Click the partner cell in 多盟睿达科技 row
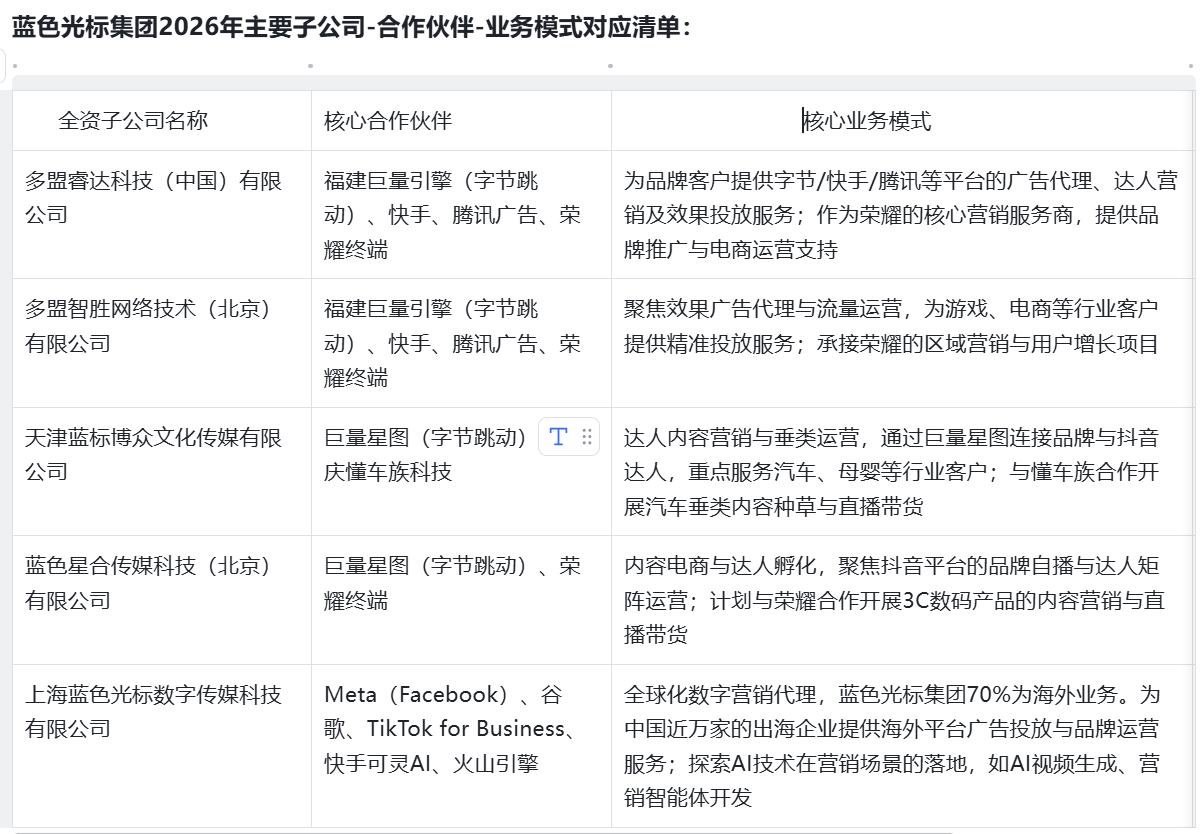1200x834 pixels. 461,214
